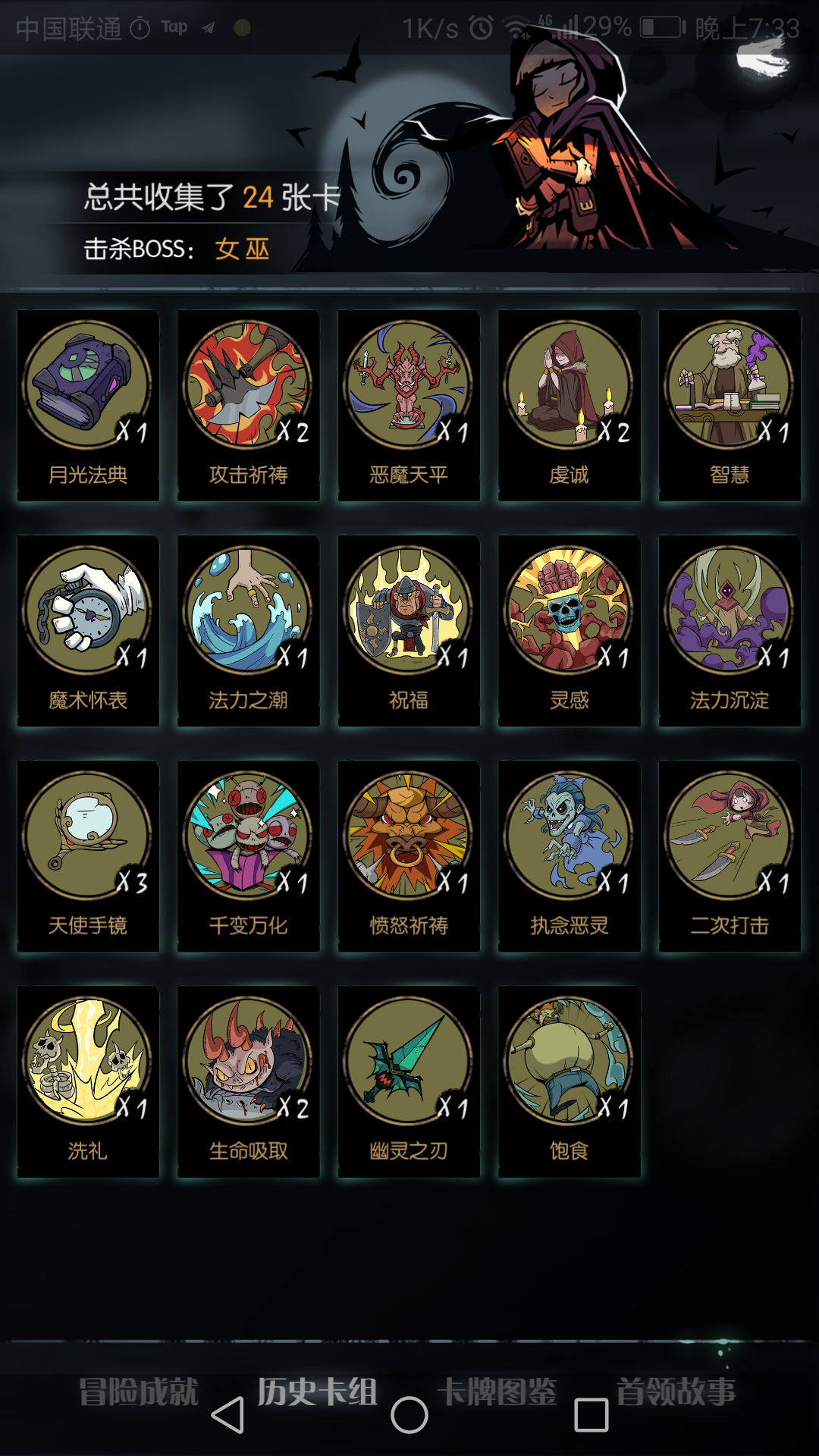
Task: Select the 愤怒祈祷 bull card
Action: tap(409, 856)
